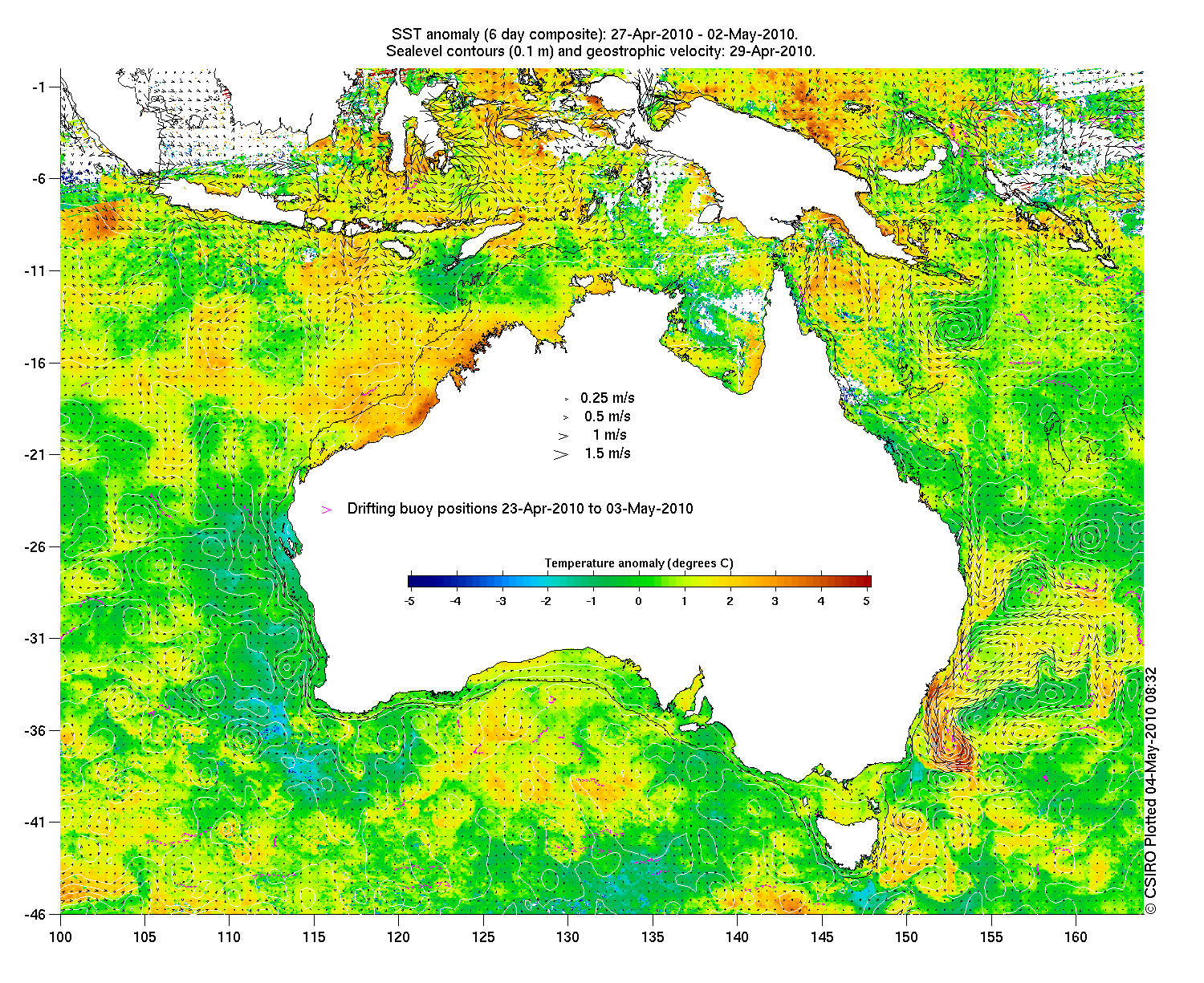This screenshot has height=983, width=1204.
Task: Click longitude axis label 135
Action: pos(653,936)
